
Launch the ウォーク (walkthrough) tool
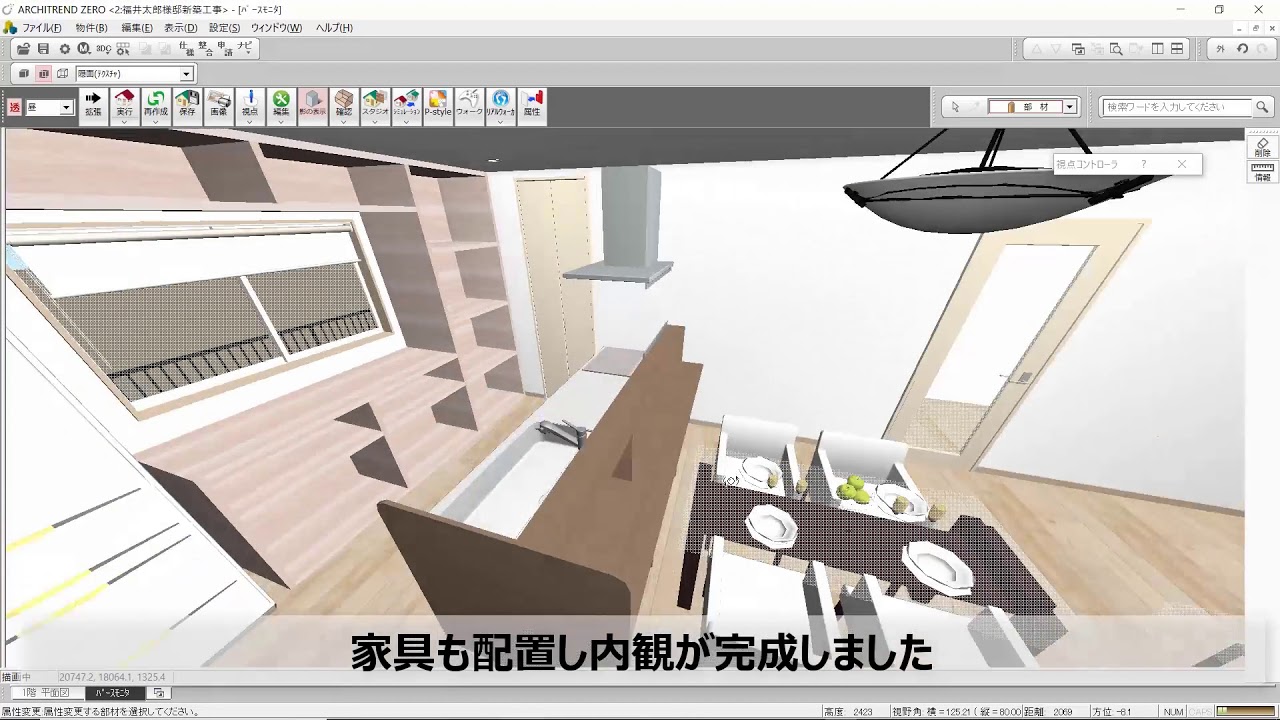(x=470, y=105)
